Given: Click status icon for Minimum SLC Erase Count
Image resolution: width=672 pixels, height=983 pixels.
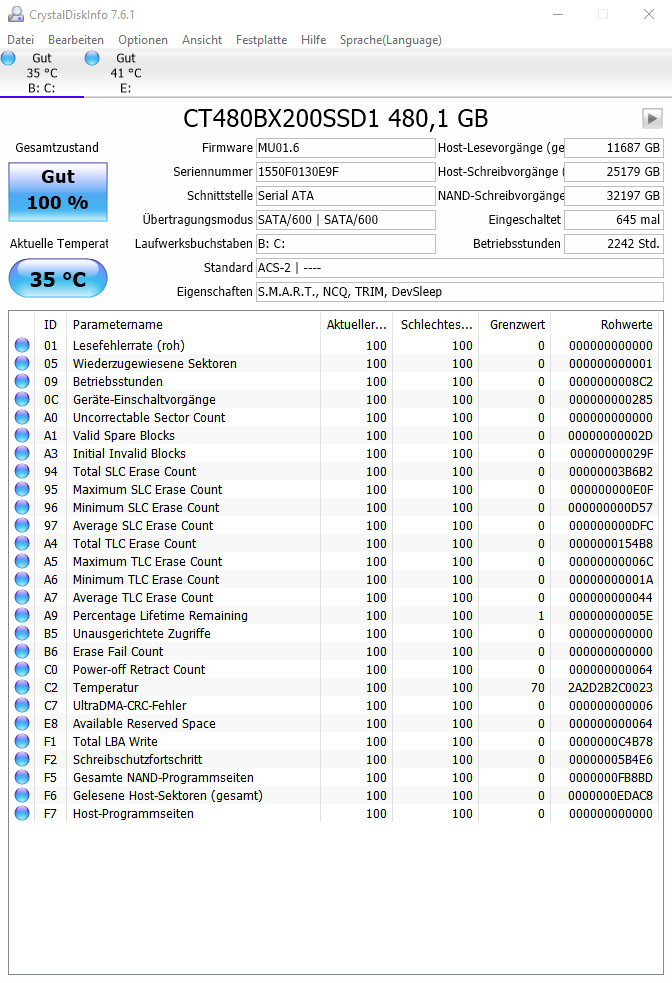Looking at the screenshot, I should 22,507.
